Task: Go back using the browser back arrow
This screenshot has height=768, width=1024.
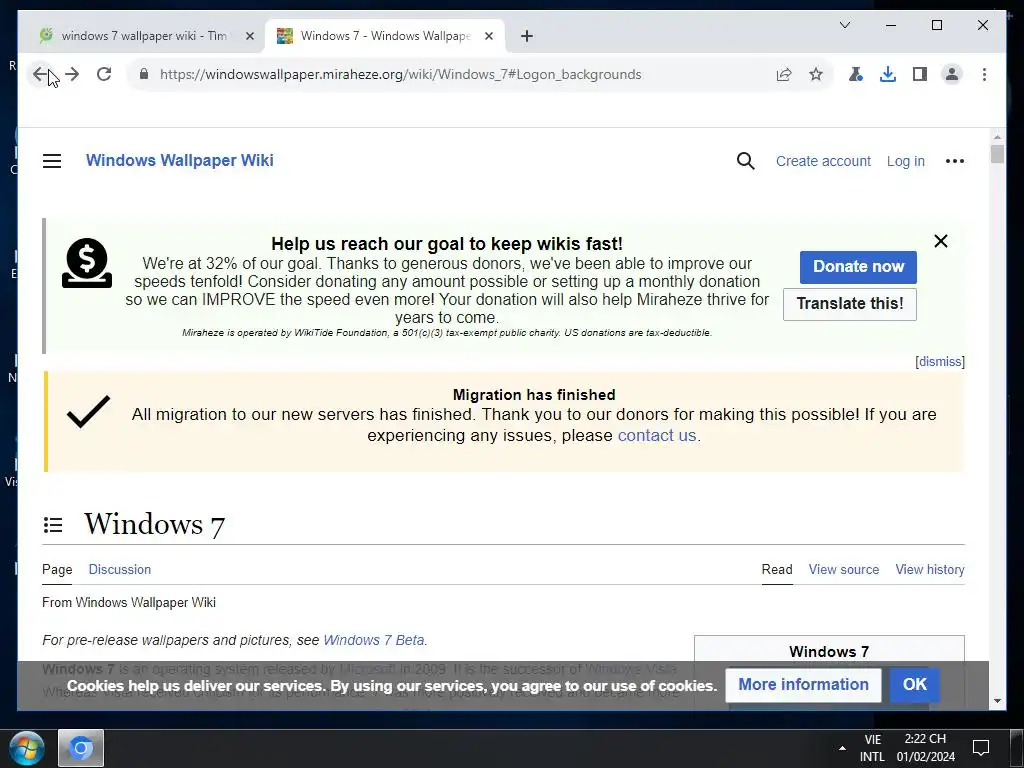Action: tap(40, 74)
